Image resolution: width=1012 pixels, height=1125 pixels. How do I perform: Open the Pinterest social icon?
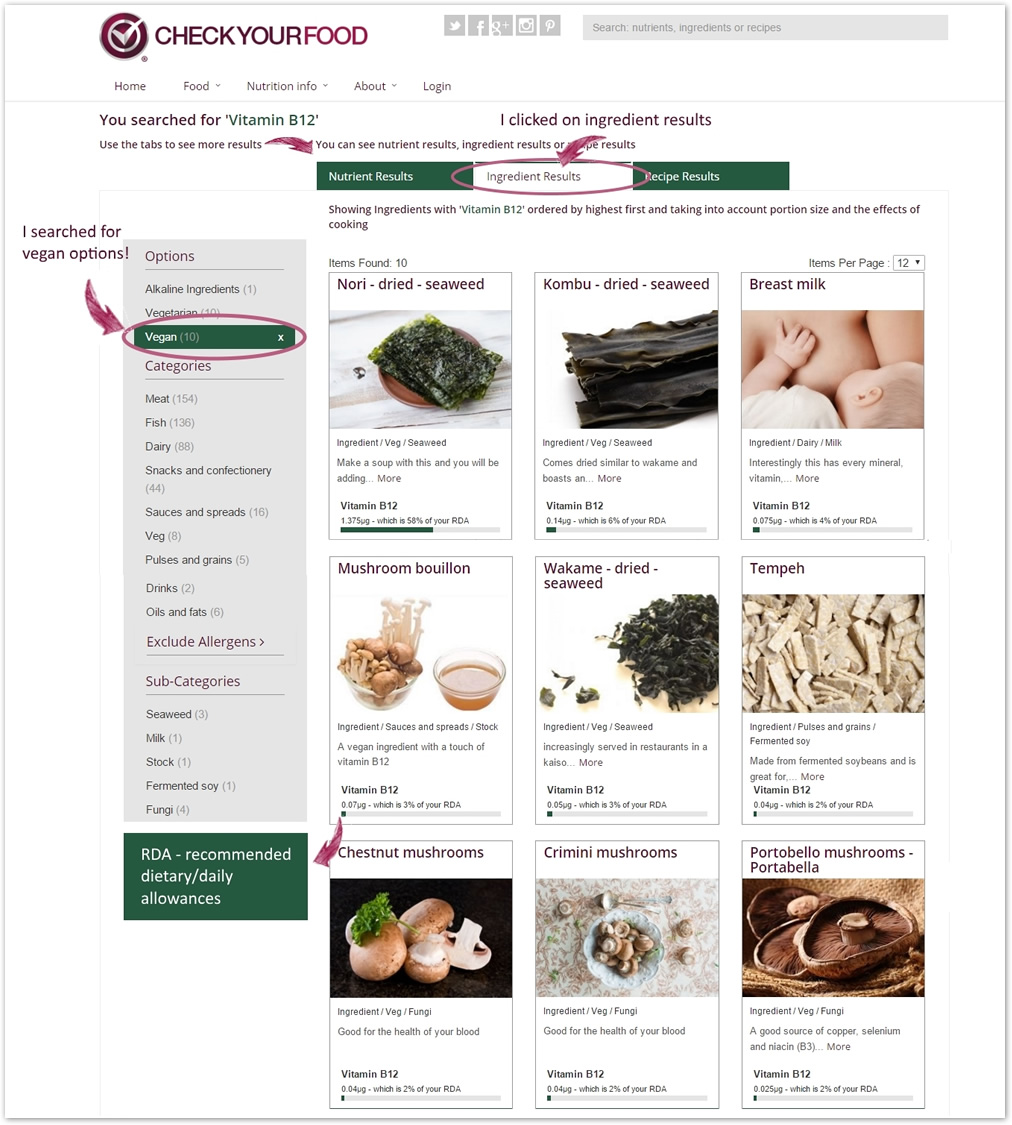[x=549, y=27]
